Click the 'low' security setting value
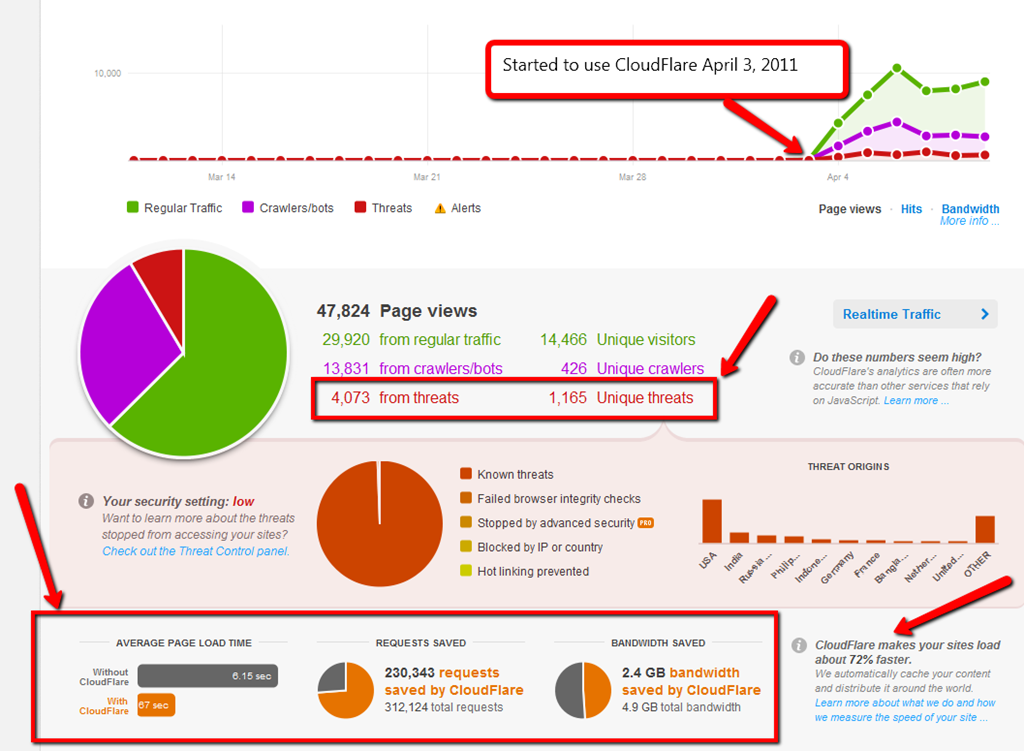Viewport: 1024px width, 751px height. coord(244,502)
